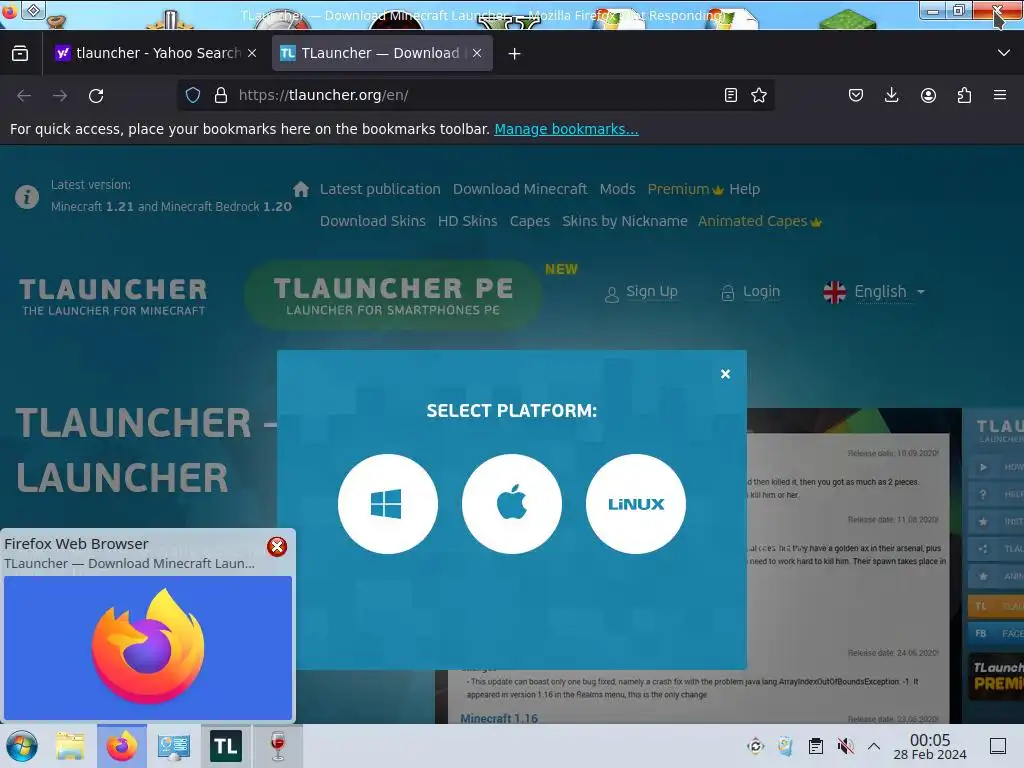Go back to previous page
The image size is (1024, 768).
[x=24, y=95]
